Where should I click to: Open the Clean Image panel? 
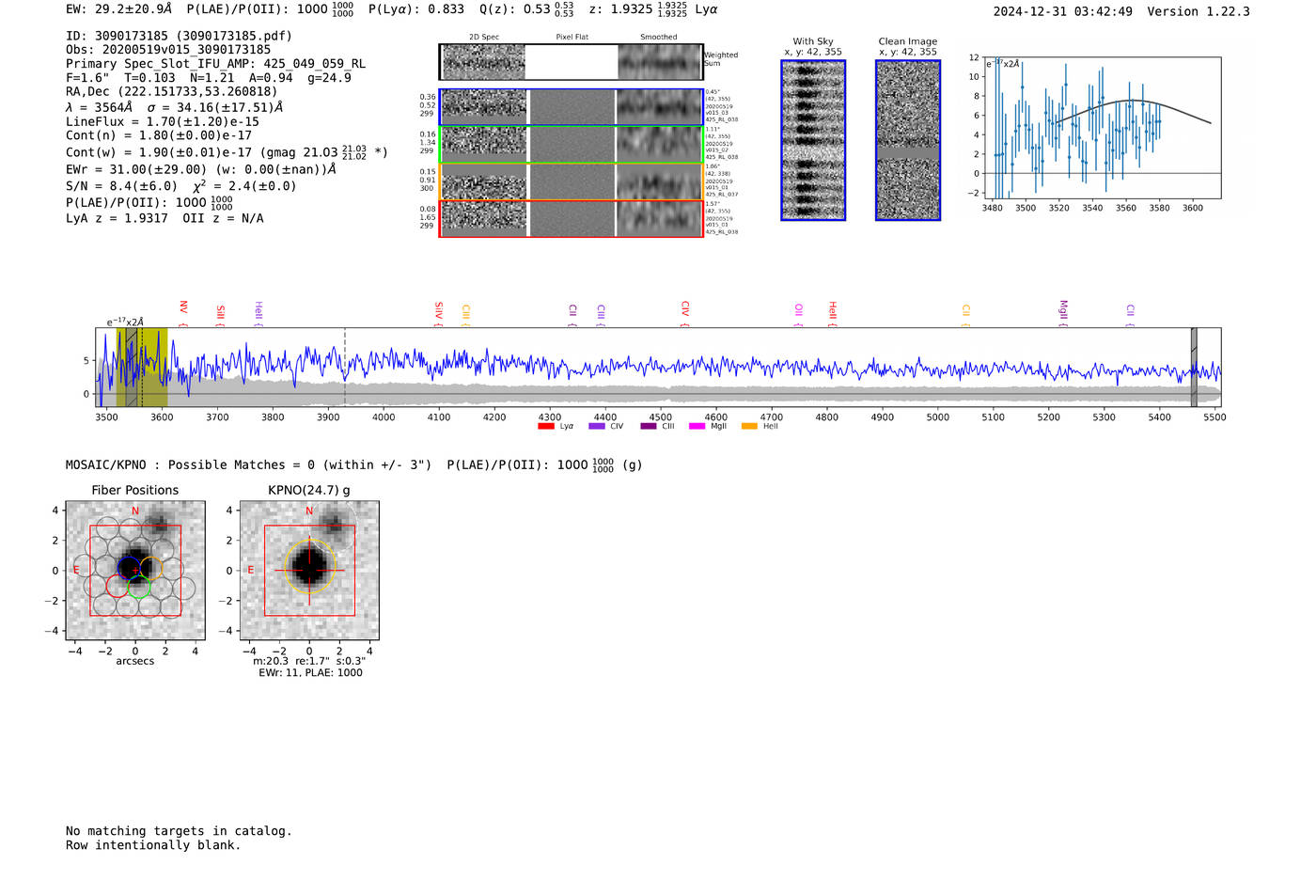pyautogui.click(x=908, y=140)
